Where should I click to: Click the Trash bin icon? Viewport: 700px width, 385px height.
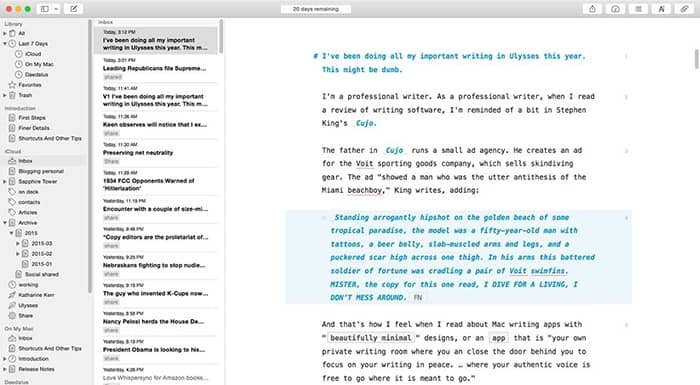pyautogui.click(x=12, y=95)
